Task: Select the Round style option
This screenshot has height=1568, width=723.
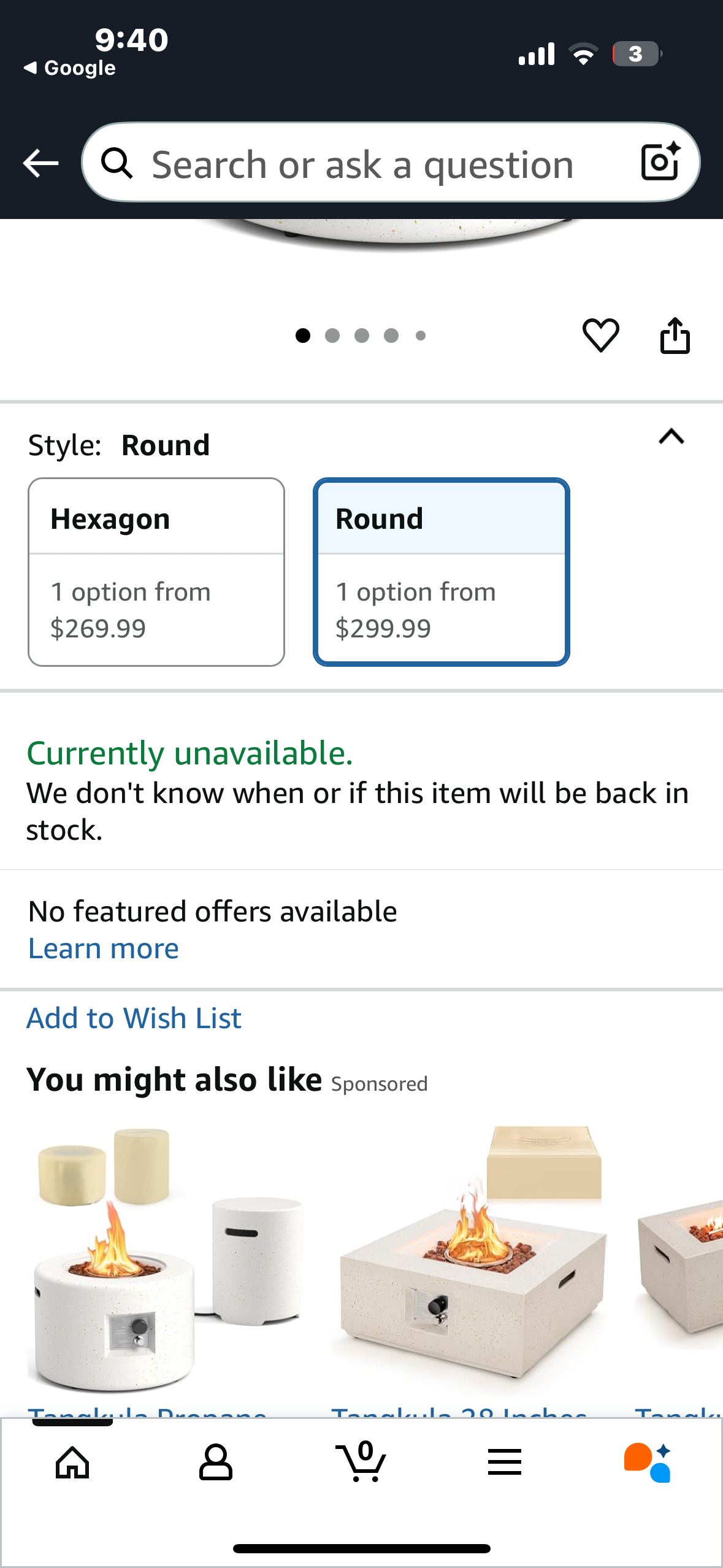Action: [442, 572]
